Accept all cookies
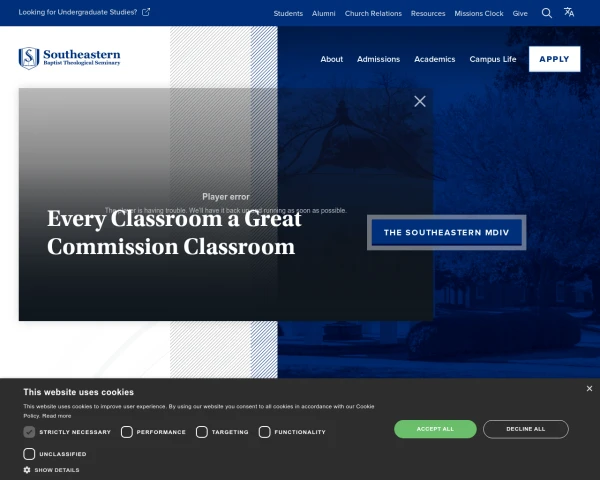Viewport: 600px width, 480px height. click(435, 429)
